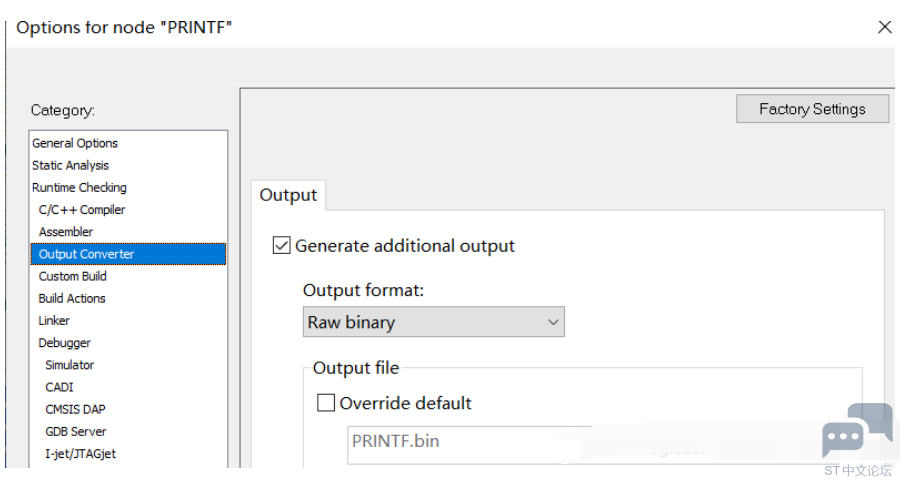Open C/C++ Compiler options
Screen dimensions: 901x486
tap(82, 210)
